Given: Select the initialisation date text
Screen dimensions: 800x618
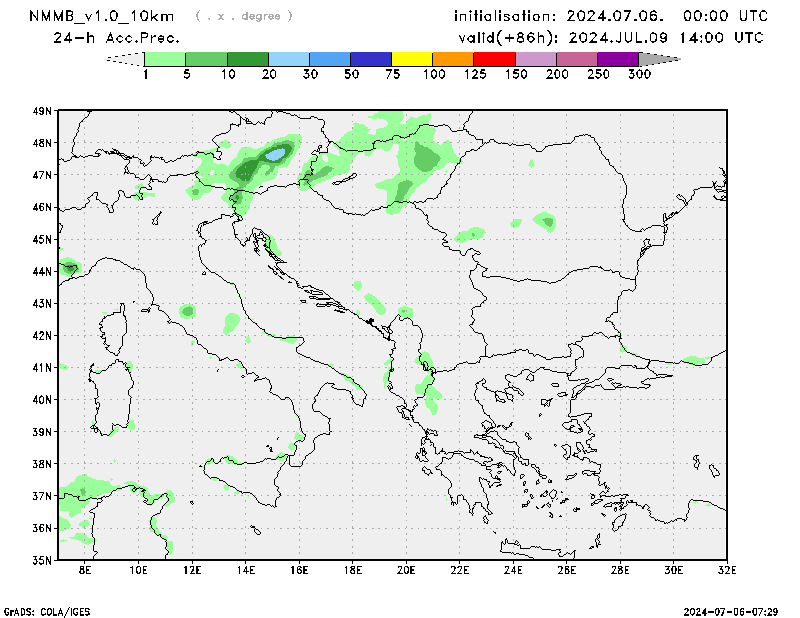Looking at the screenshot, I should [x=611, y=16].
